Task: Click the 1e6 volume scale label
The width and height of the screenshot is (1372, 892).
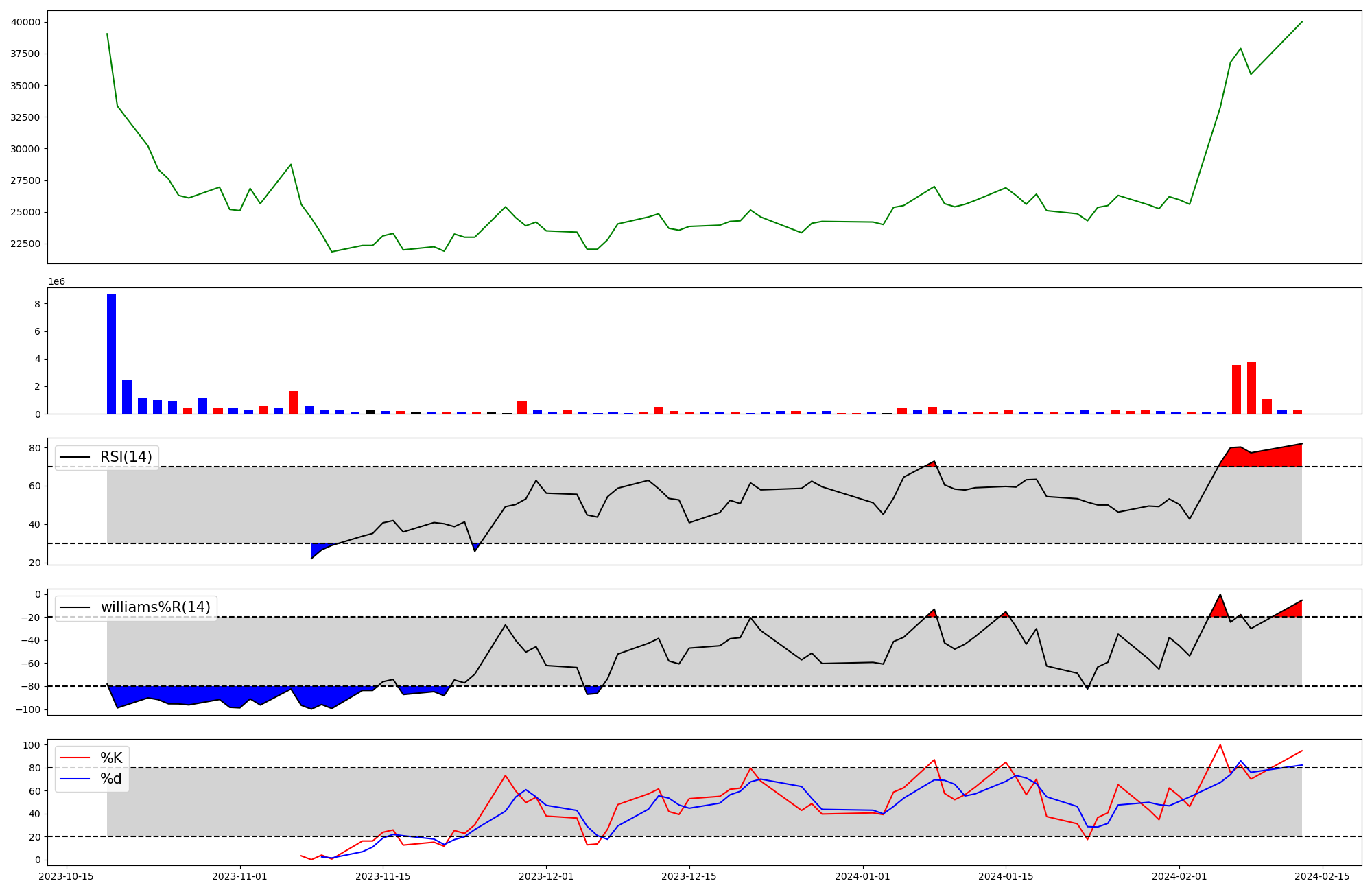Action: click(x=56, y=282)
